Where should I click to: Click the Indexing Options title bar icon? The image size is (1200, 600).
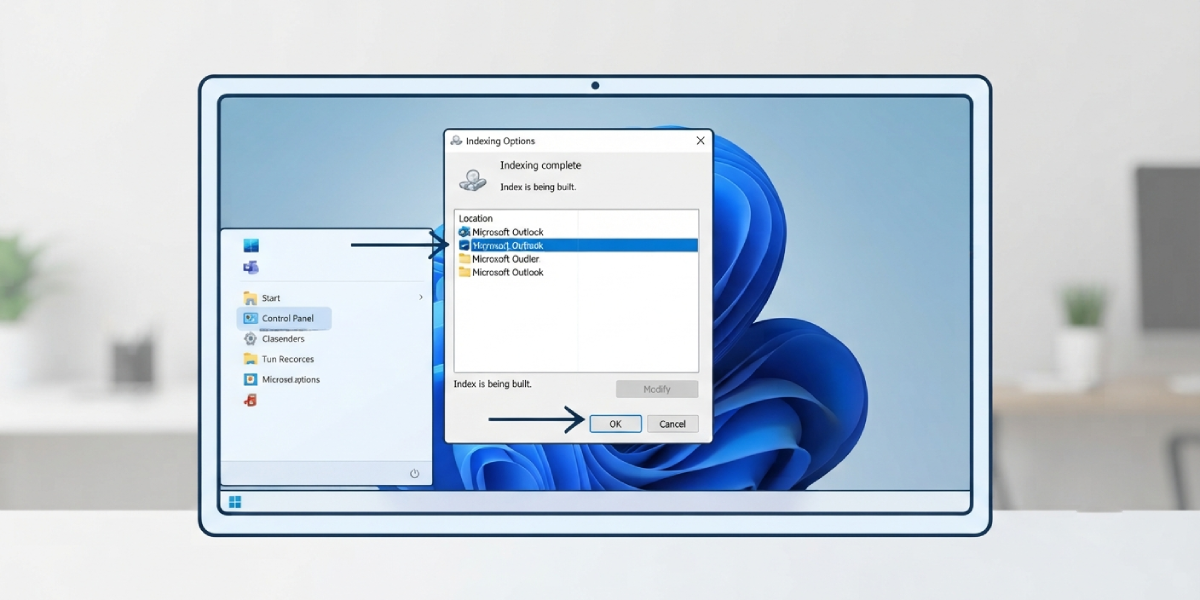coord(456,141)
